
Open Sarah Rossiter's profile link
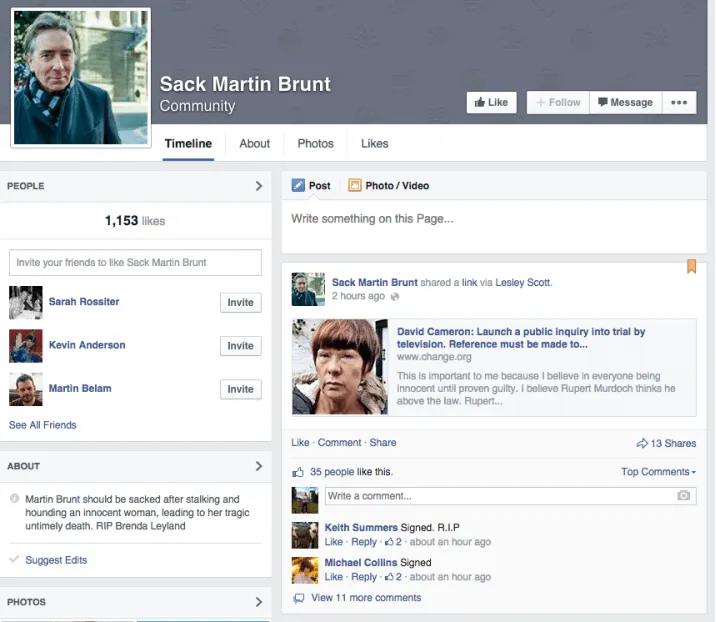point(84,301)
